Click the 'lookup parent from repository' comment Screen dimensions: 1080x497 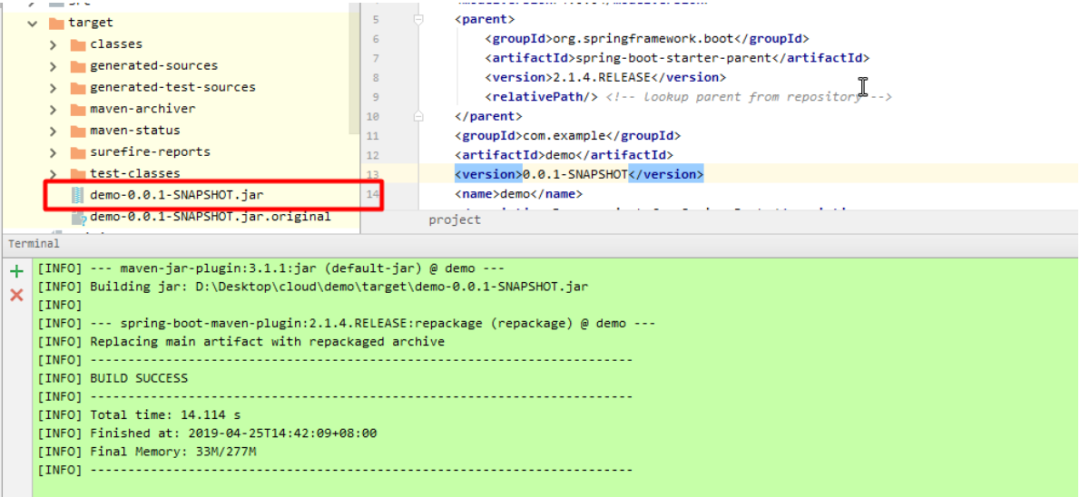pos(749,97)
